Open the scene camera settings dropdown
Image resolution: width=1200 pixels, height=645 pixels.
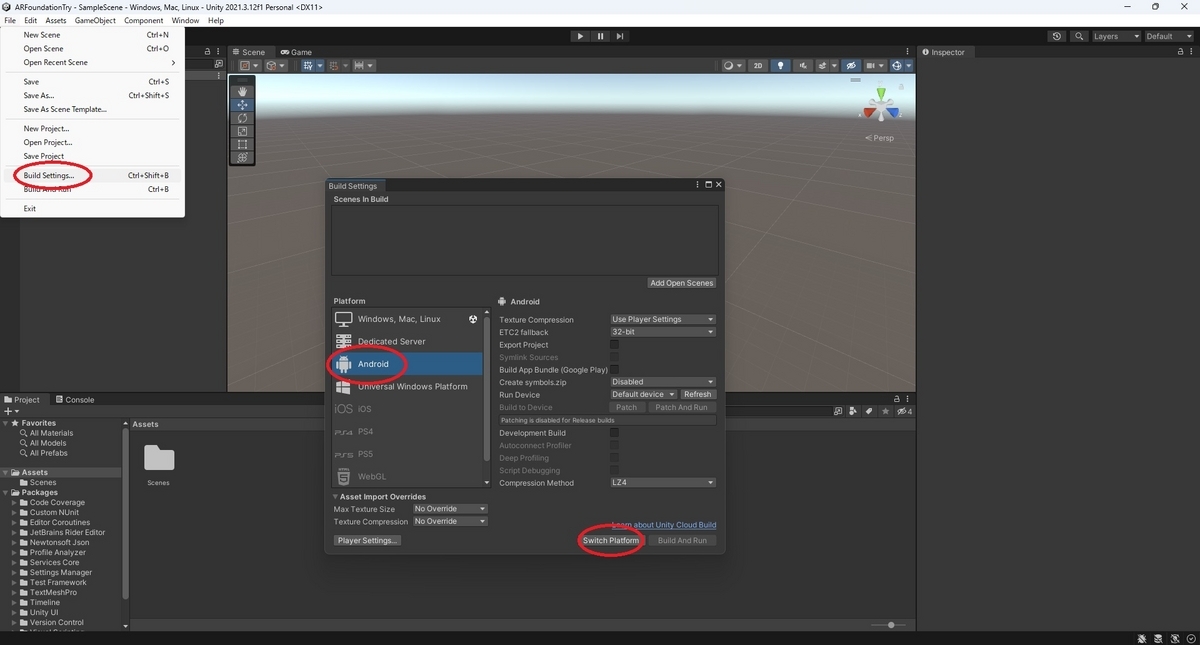click(x=875, y=66)
